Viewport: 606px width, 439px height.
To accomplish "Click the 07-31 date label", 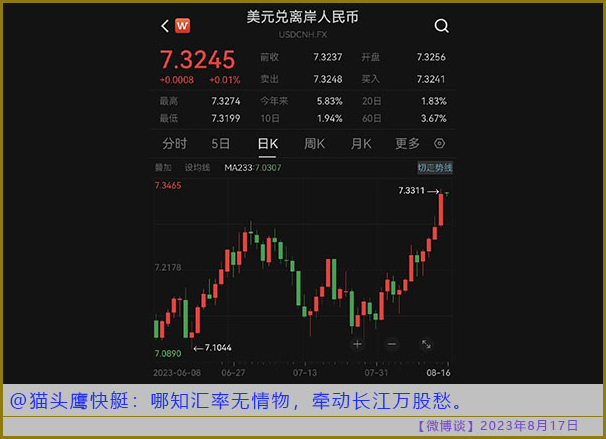I will coord(376,373).
